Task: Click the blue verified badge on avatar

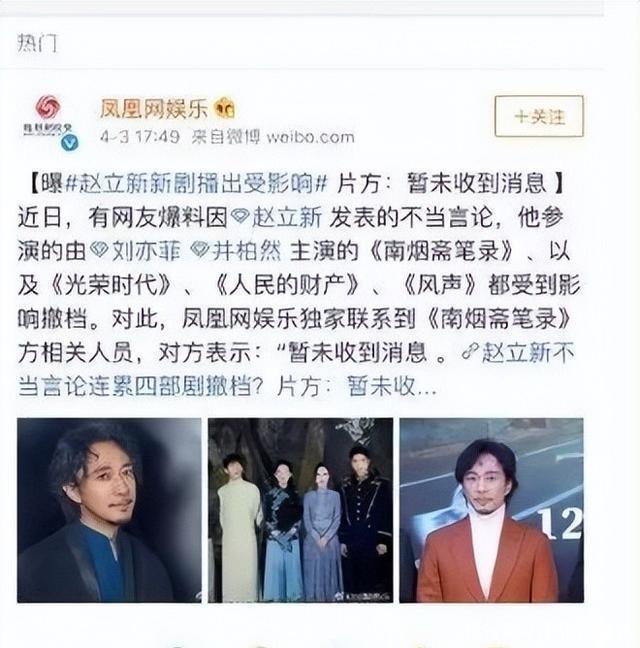Action: click(69, 143)
